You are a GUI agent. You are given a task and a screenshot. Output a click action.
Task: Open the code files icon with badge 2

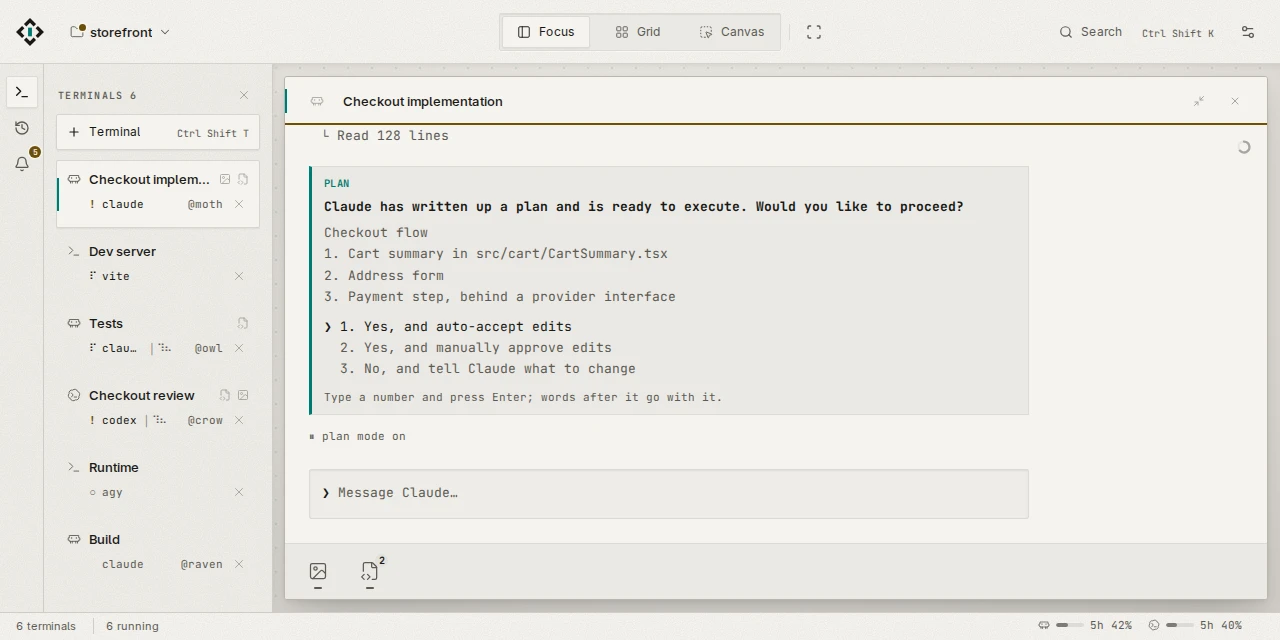371,573
